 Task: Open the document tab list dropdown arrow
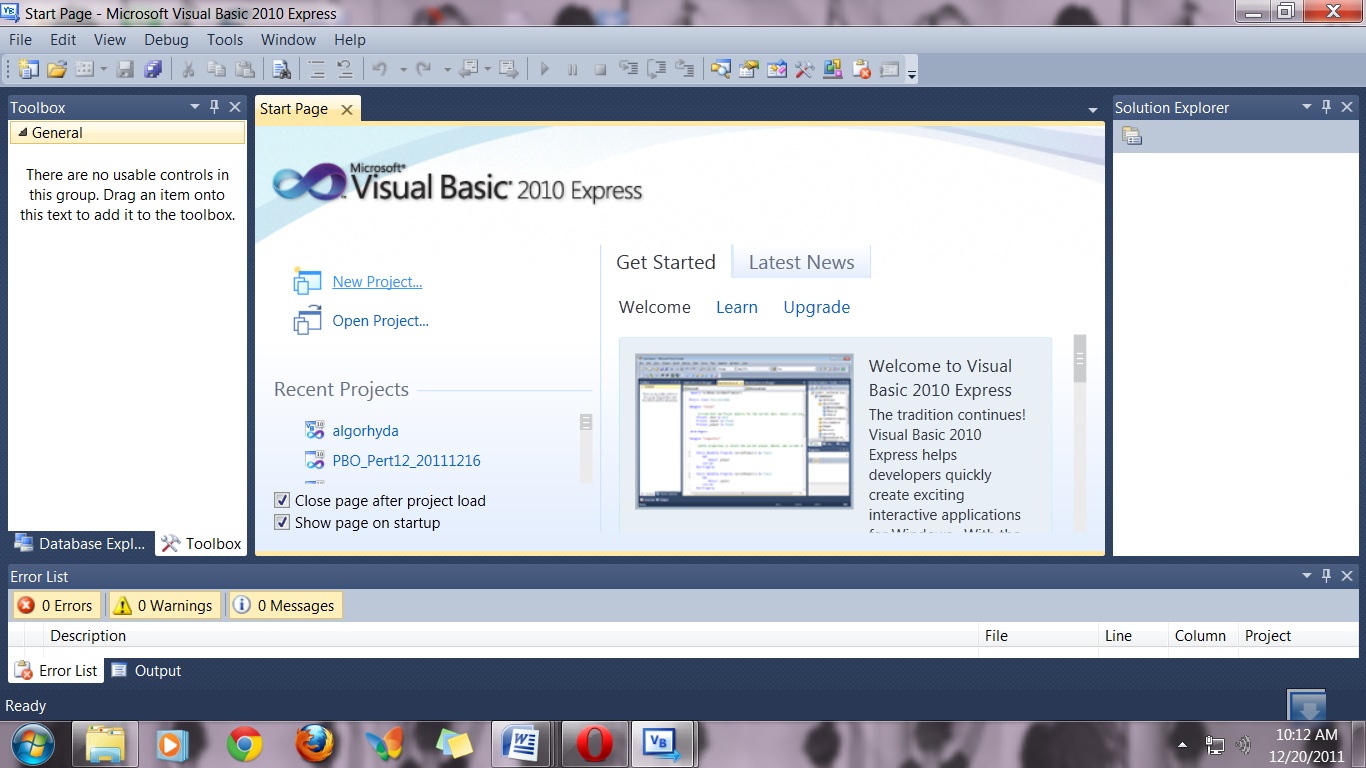click(x=1093, y=109)
